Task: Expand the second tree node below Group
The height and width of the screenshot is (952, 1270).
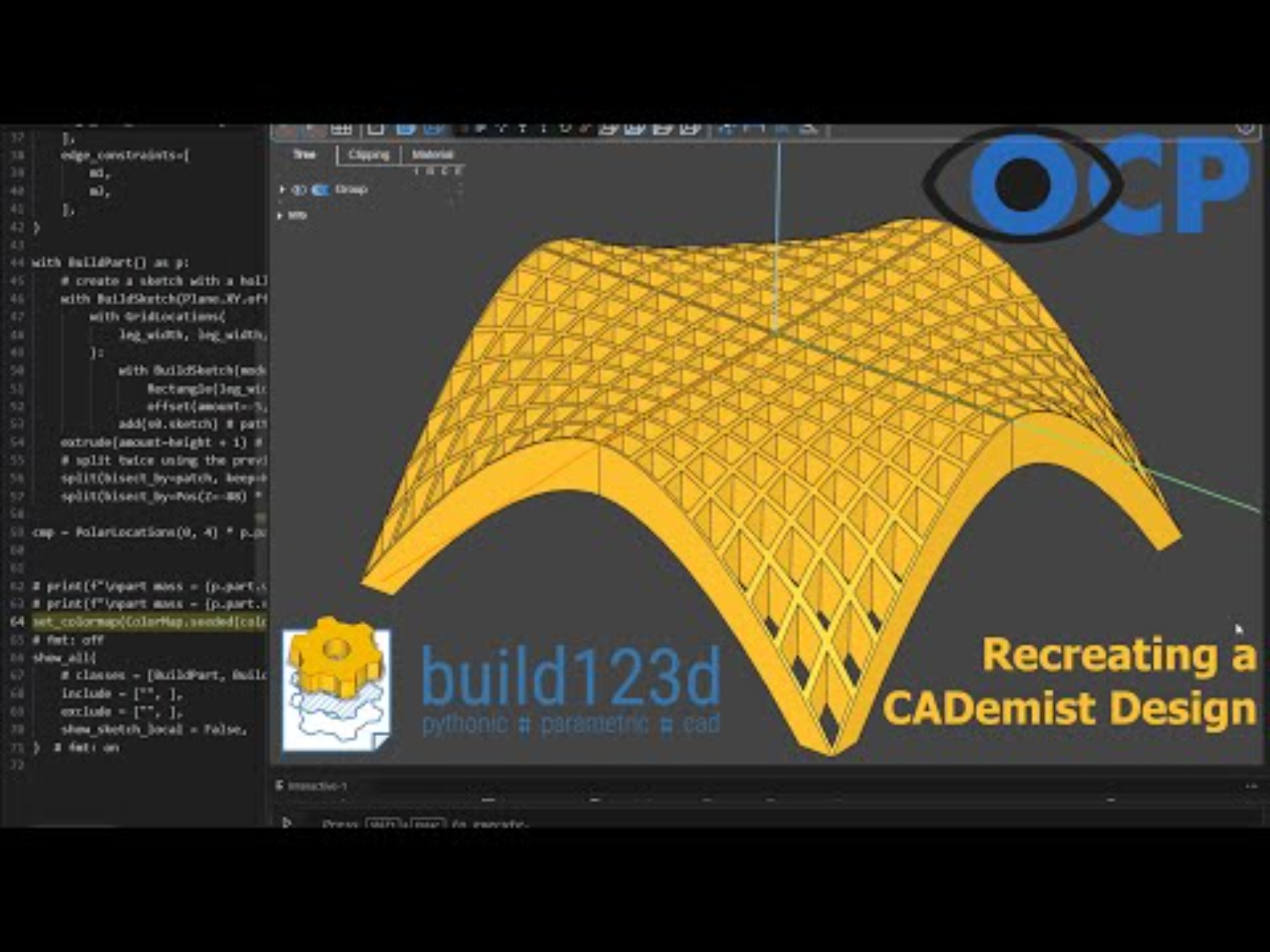Action: coord(280,216)
